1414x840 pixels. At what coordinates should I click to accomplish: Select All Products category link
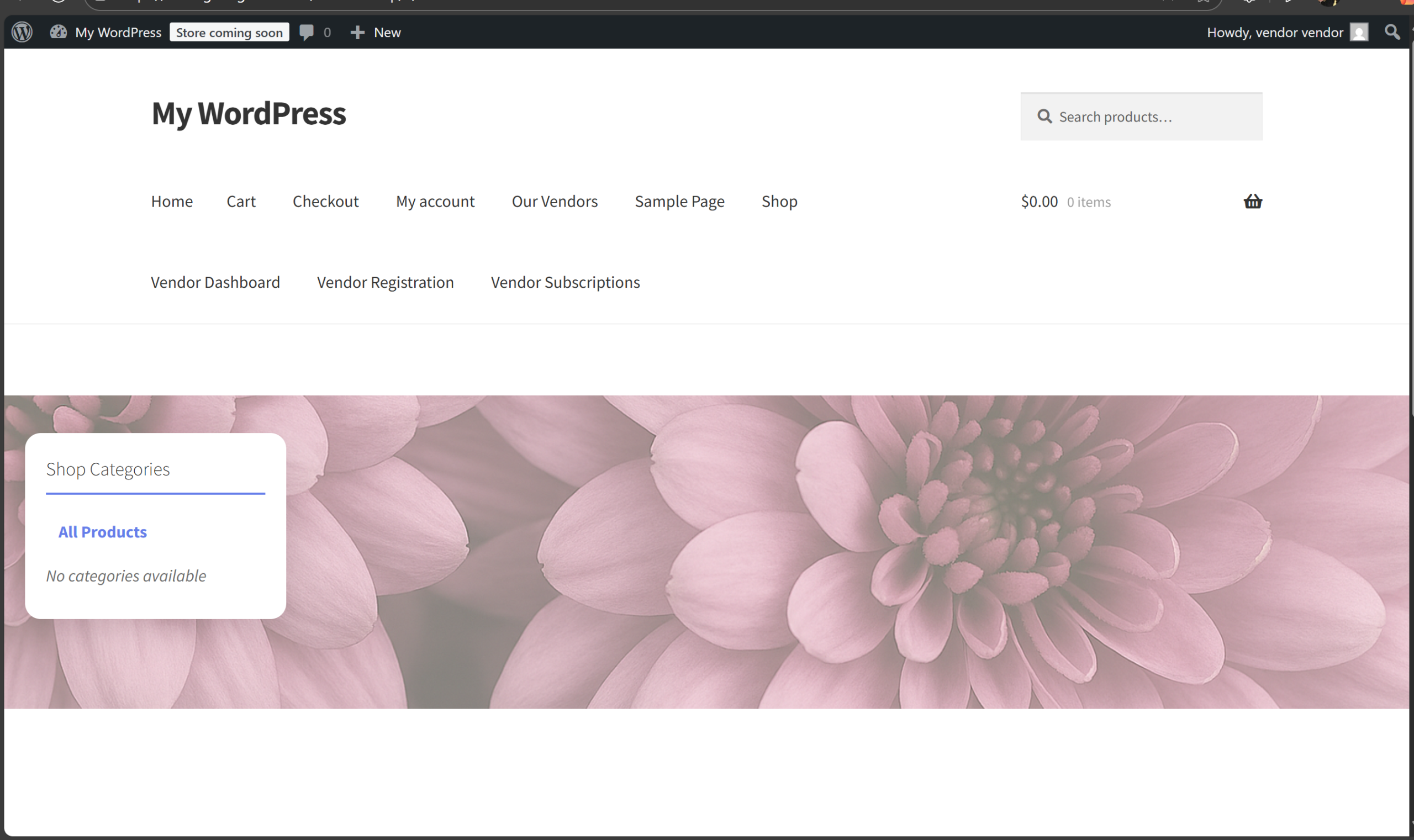tap(102, 532)
